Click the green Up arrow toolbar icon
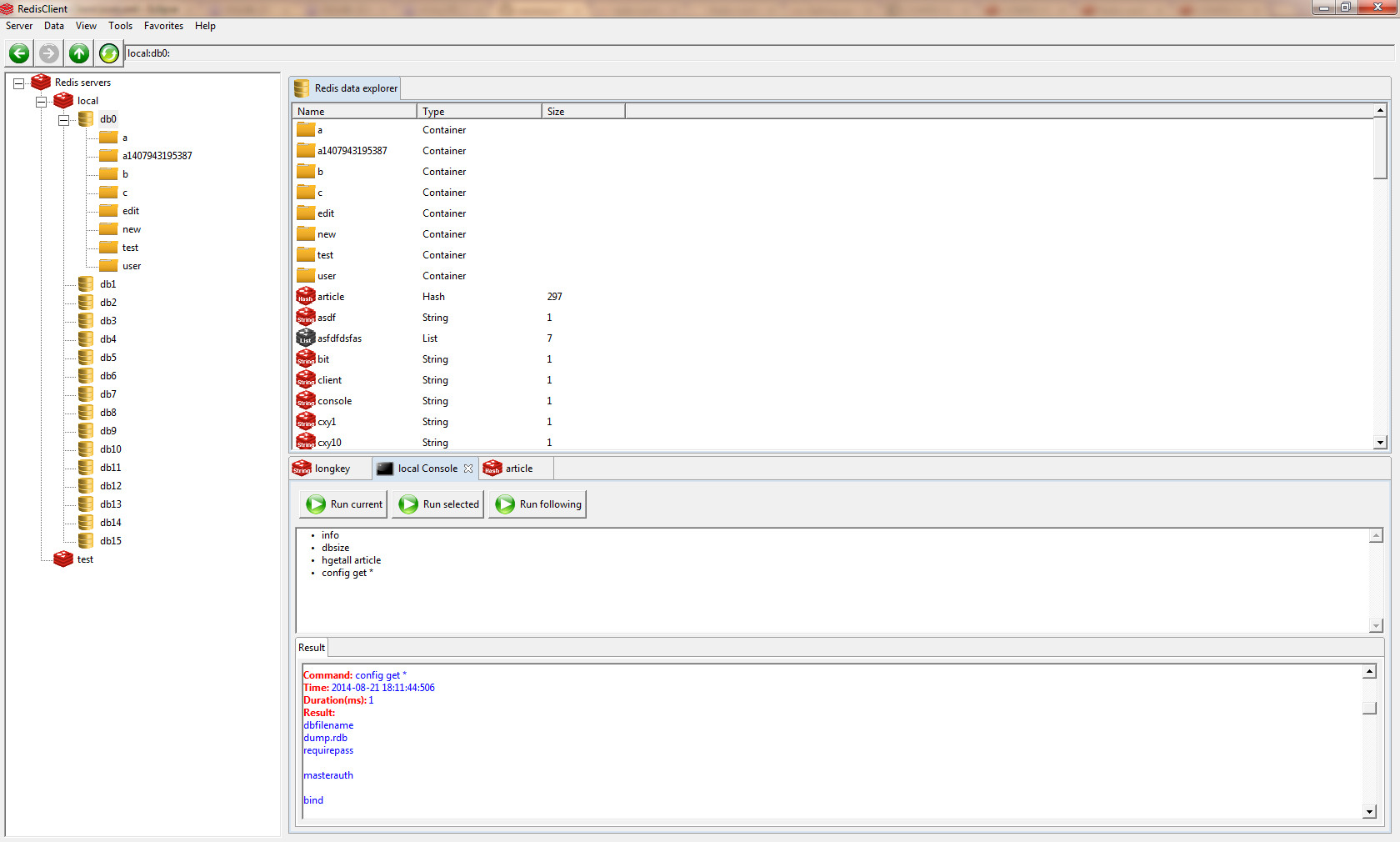1400x842 pixels. point(79,53)
